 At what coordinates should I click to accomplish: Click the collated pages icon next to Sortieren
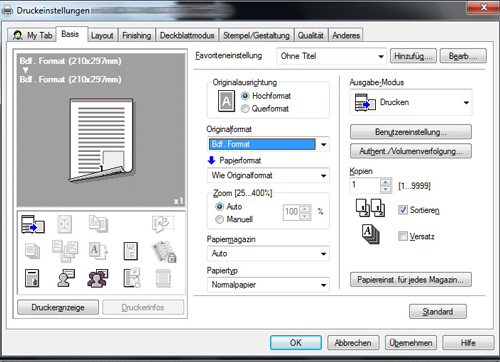coord(370,208)
